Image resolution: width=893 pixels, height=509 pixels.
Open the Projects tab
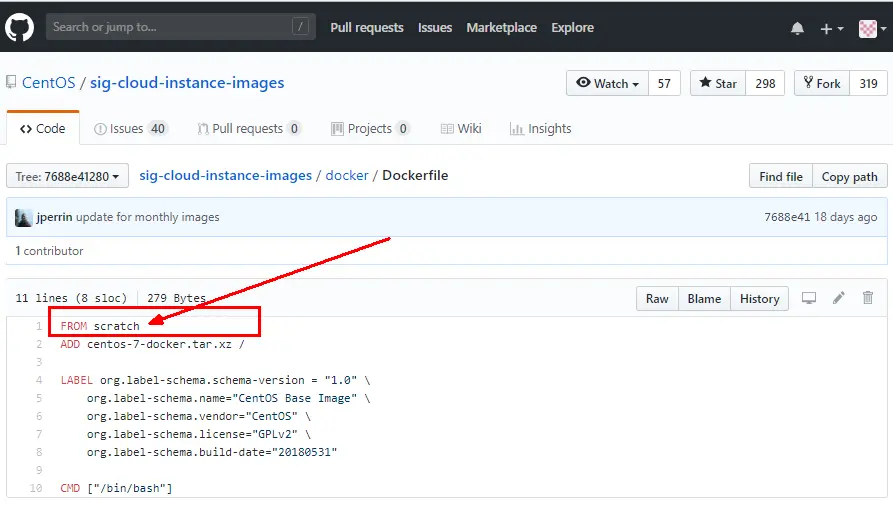370,129
